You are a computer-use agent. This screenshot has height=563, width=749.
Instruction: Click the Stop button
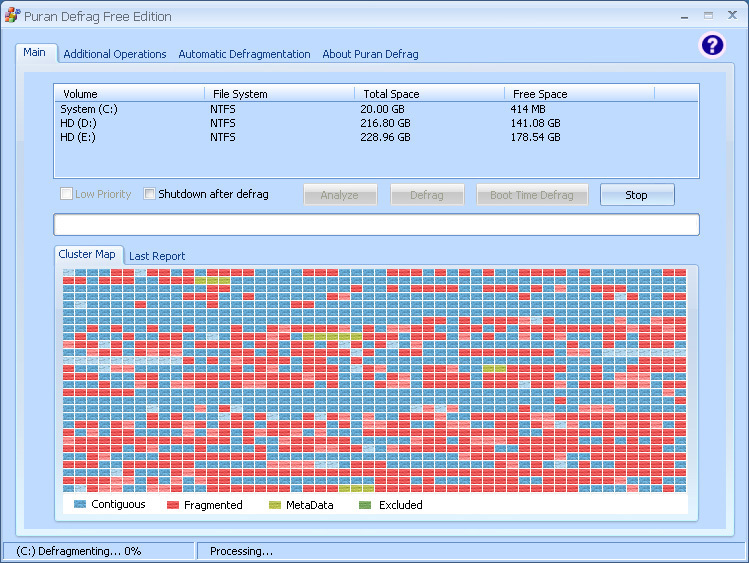point(637,195)
